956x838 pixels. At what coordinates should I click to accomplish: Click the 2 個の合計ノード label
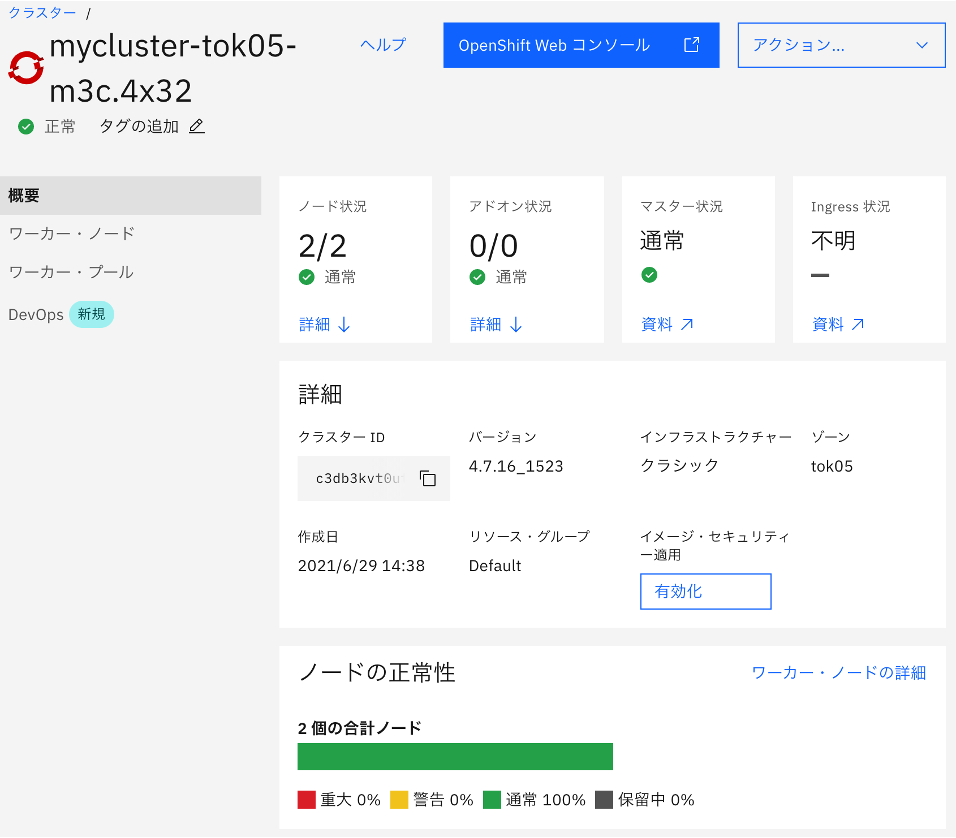[360, 728]
